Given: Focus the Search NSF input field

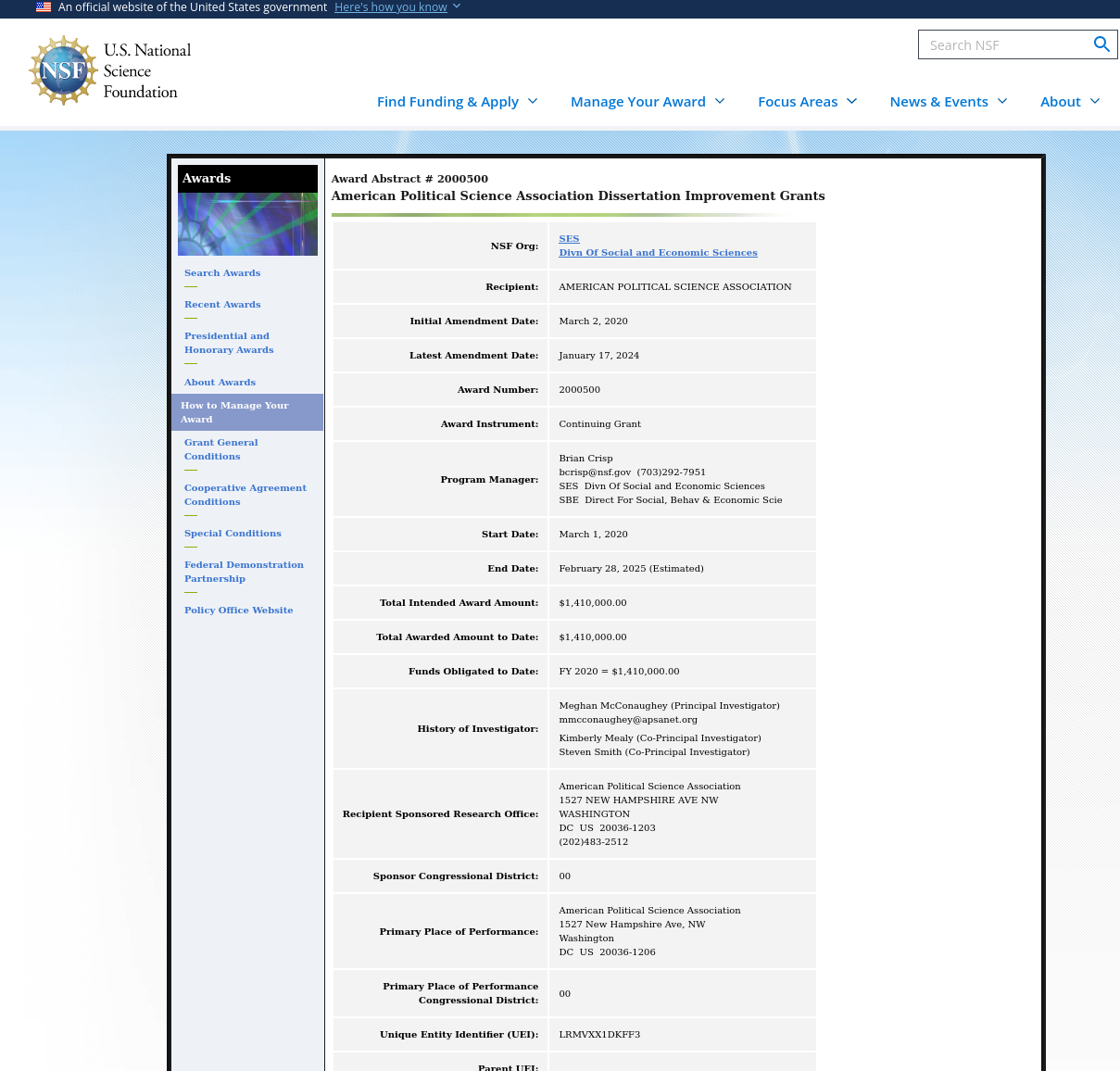Looking at the screenshot, I should [x=1005, y=44].
